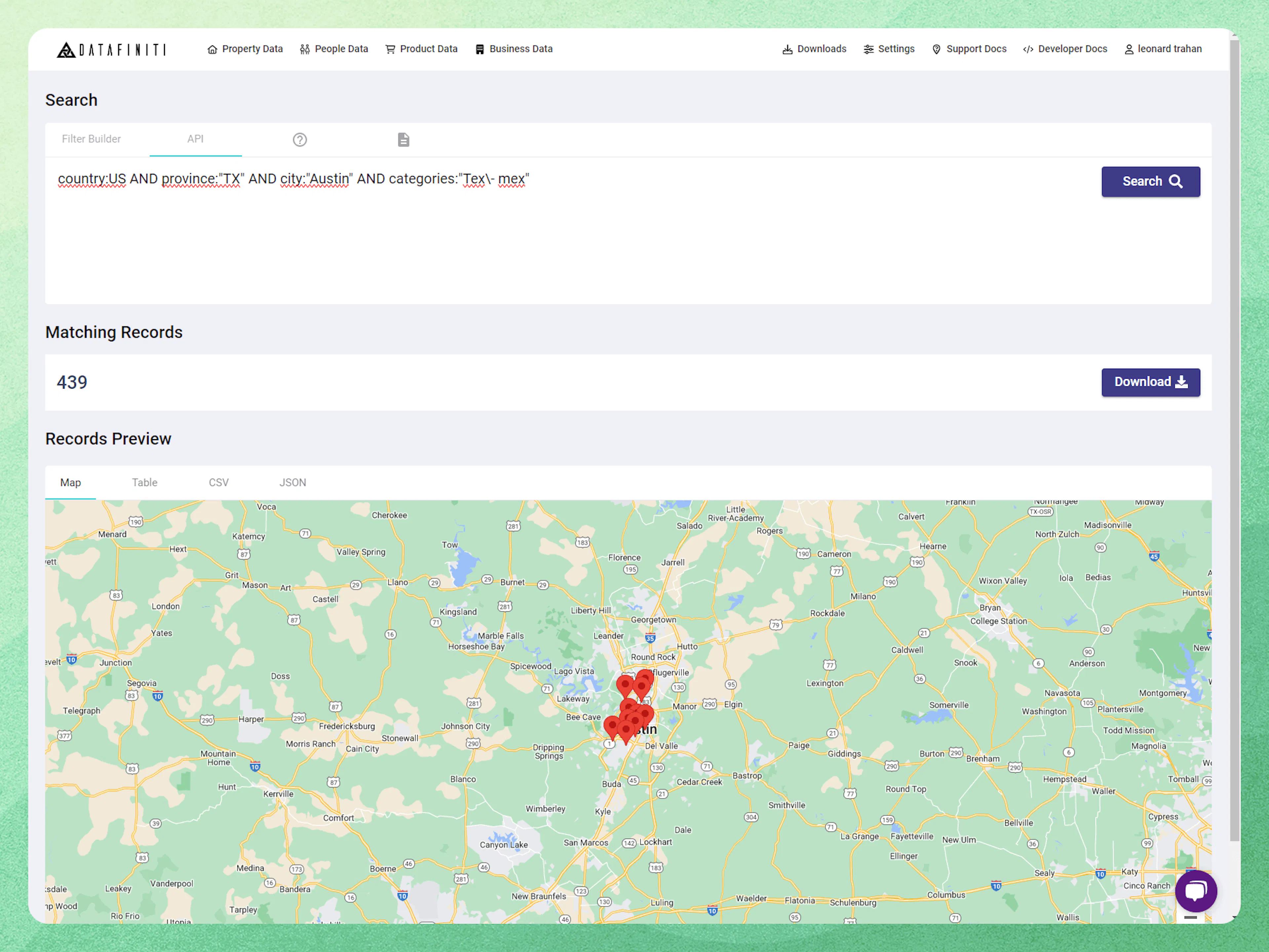
Task: Open the Table view of records preview
Action: [144, 482]
